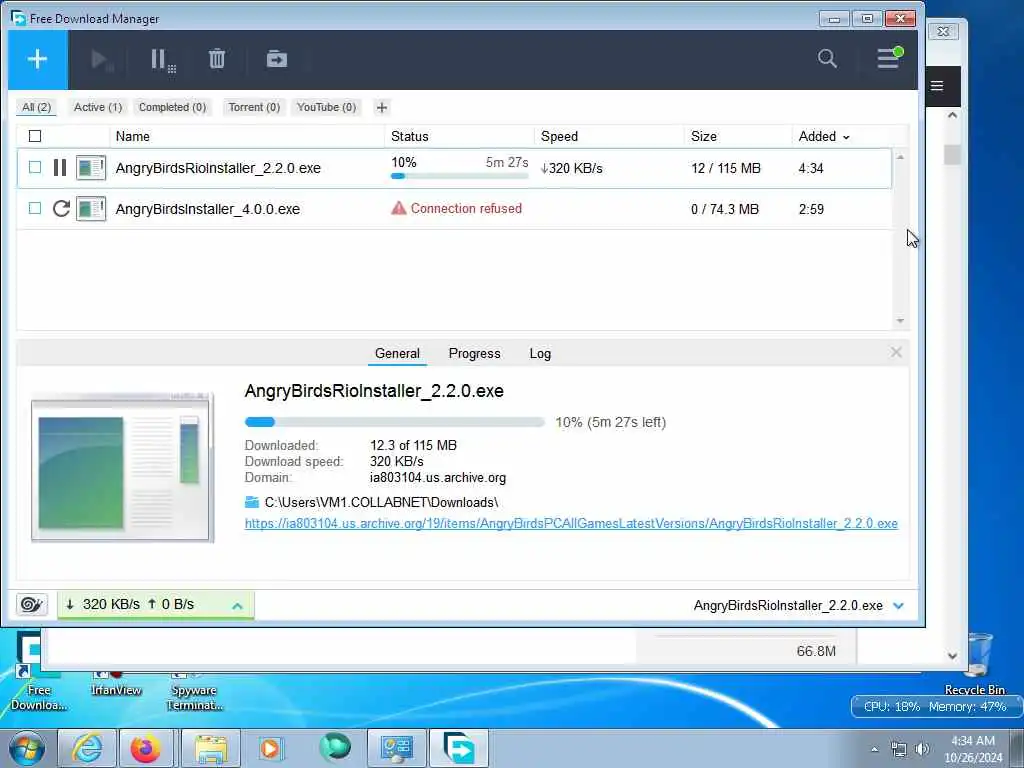
Task: Sort list by Speed column header
Action: pyautogui.click(x=559, y=136)
